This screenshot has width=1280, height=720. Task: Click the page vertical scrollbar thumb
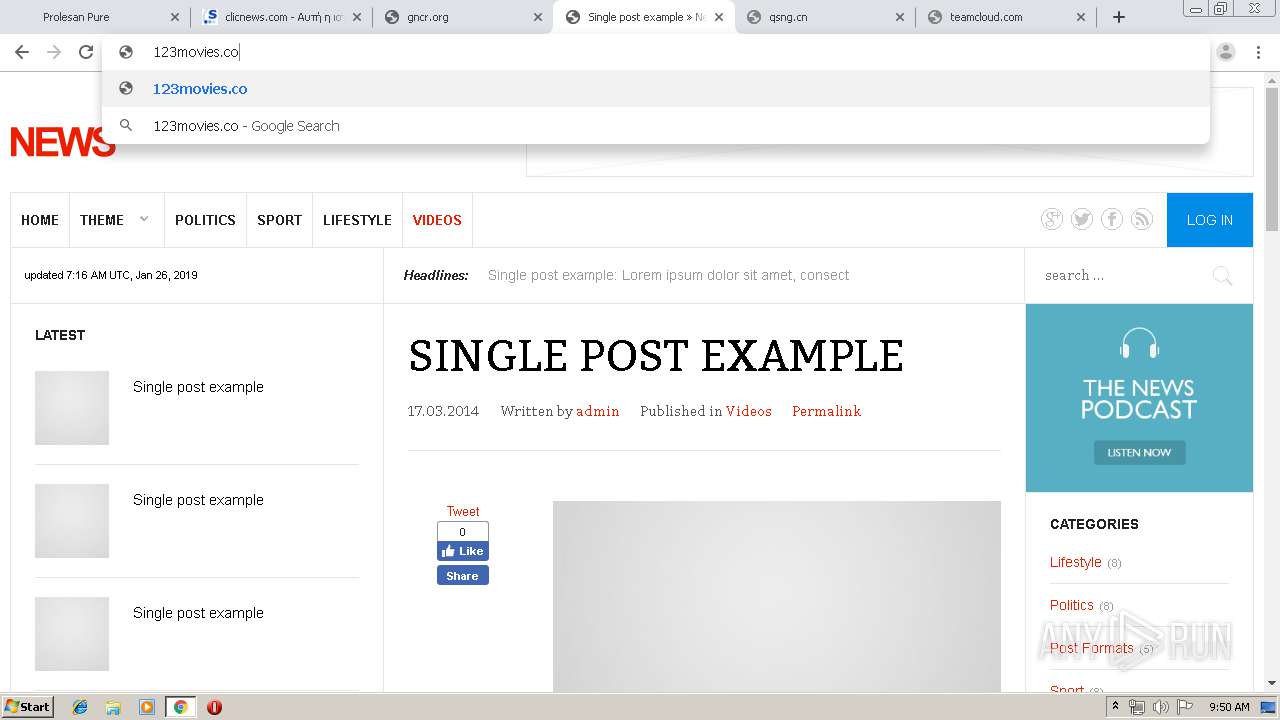(1272, 159)
